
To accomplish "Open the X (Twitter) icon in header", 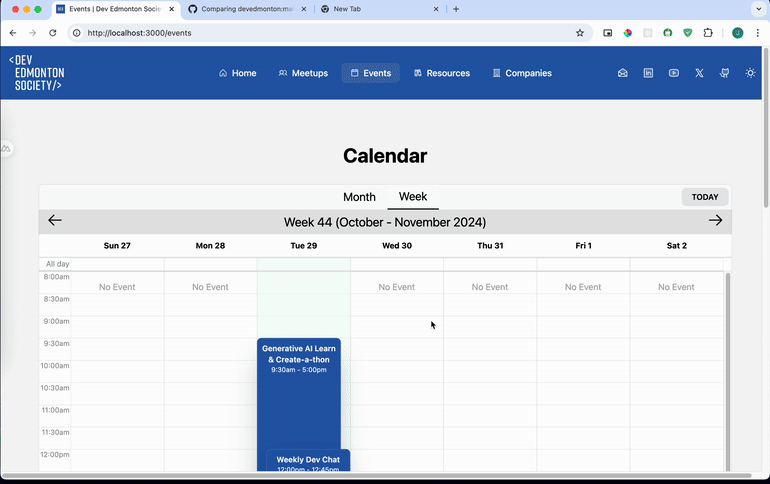I will tap(699, 73).
